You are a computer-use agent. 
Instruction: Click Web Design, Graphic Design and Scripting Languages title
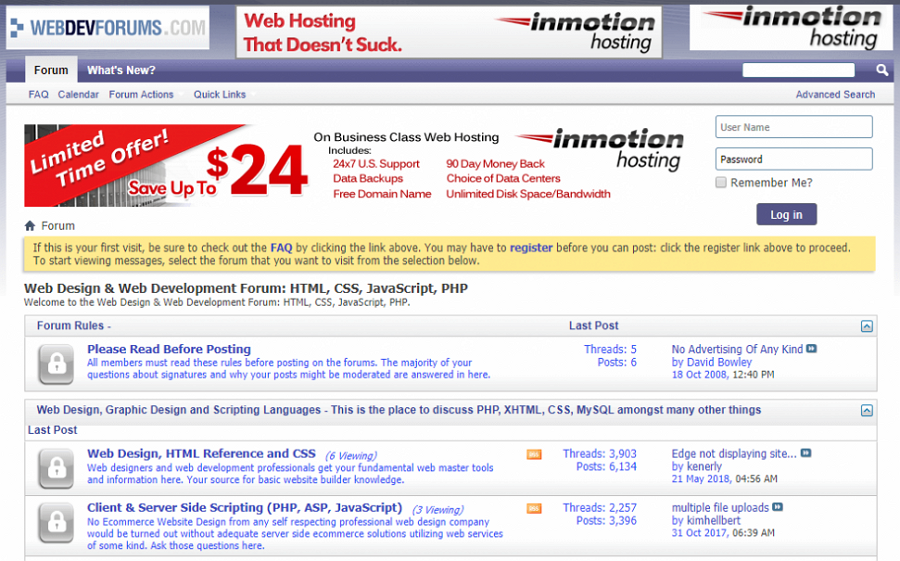coord(179,410)
